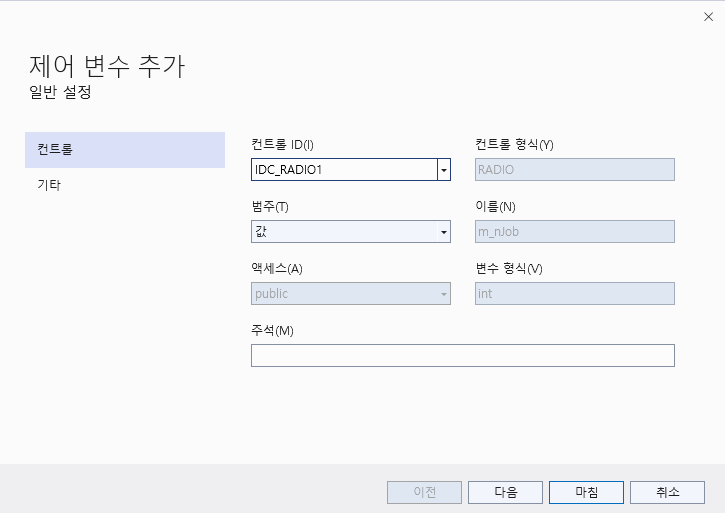Click the 제어 변수 추가 title heading
Screen dimensions: 725x513
107,68
